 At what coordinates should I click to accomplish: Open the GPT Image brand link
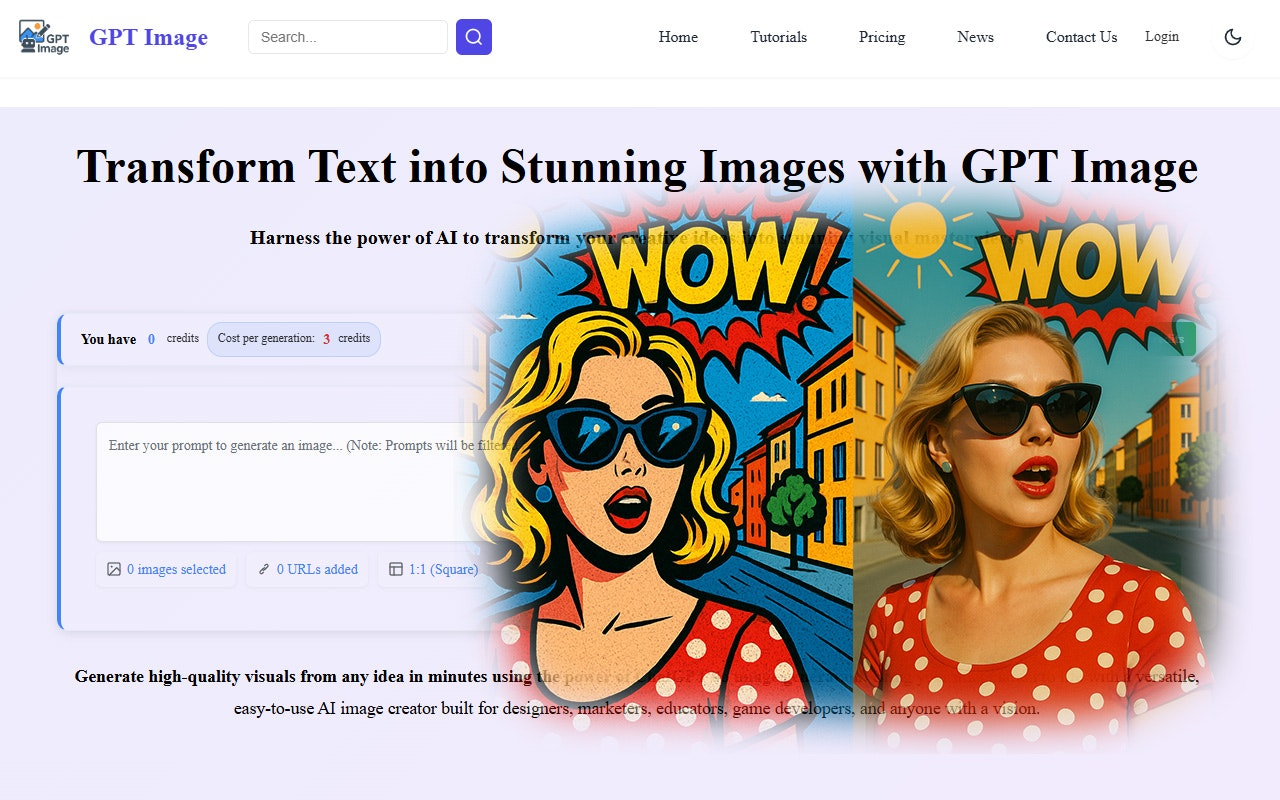click(148, 38)
